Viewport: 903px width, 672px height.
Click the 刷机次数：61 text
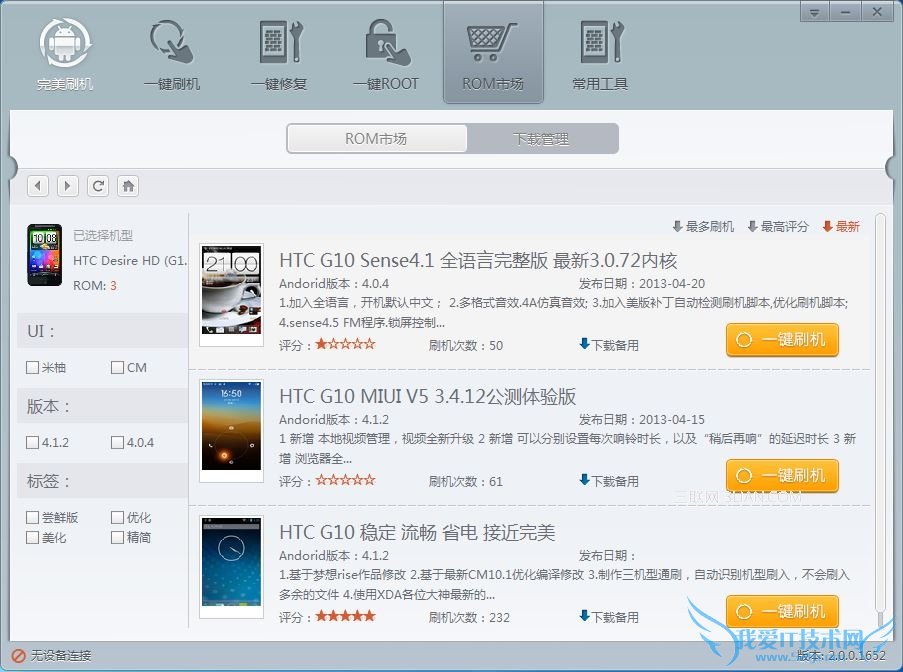click(465, 481)
